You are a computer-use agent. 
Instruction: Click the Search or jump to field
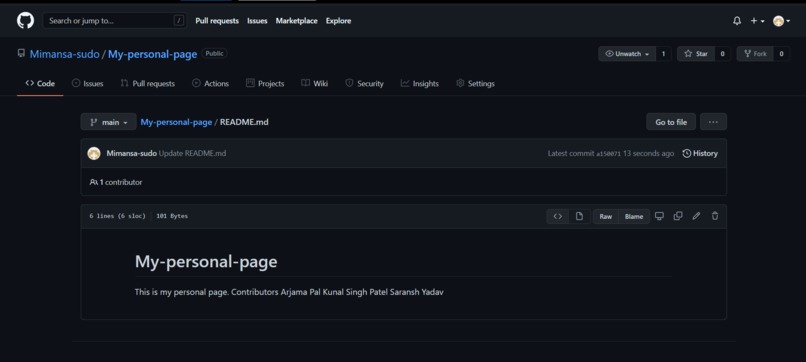(115, 21)
